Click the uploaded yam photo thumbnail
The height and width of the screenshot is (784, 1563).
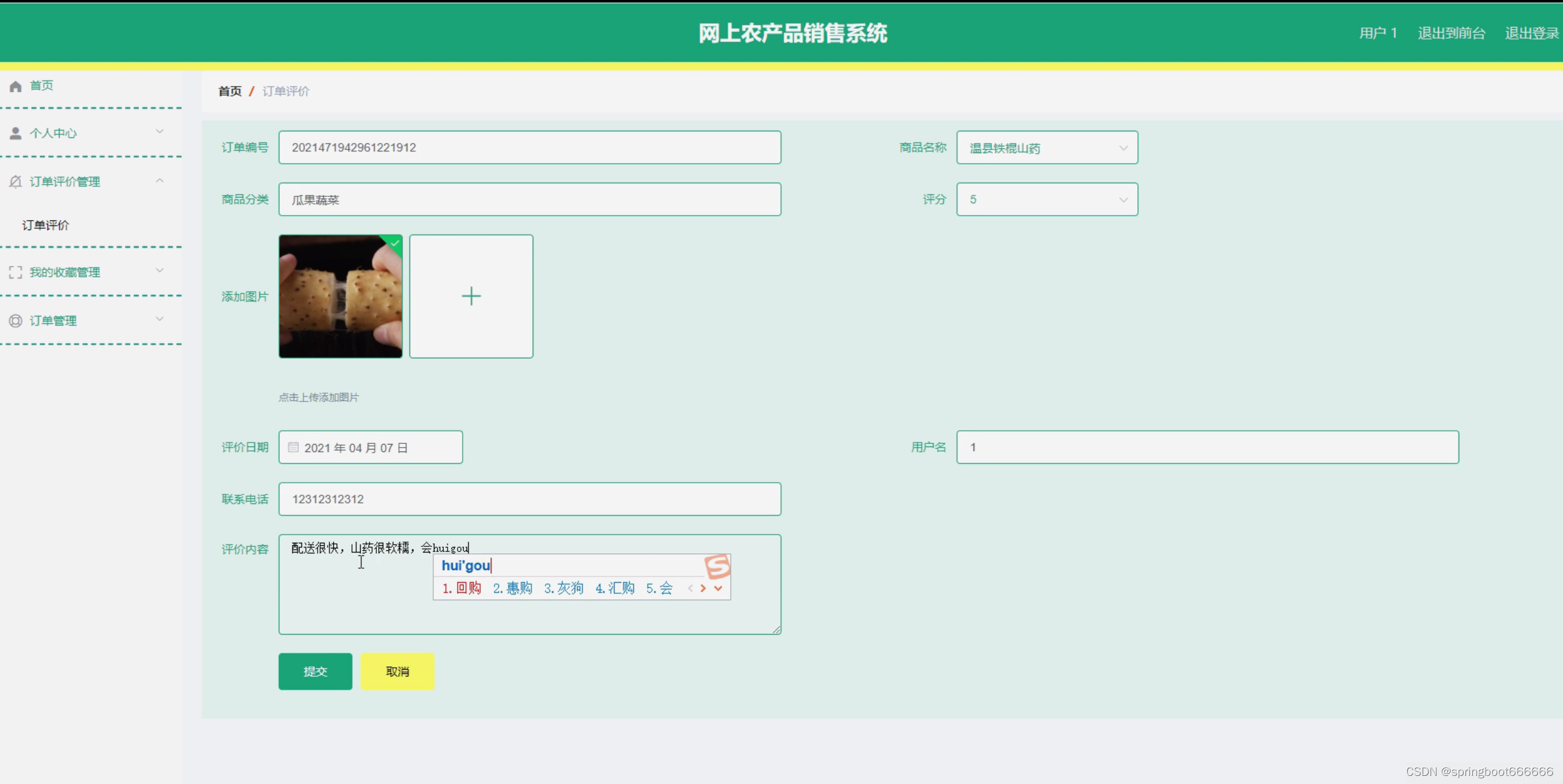coord(340,296)
